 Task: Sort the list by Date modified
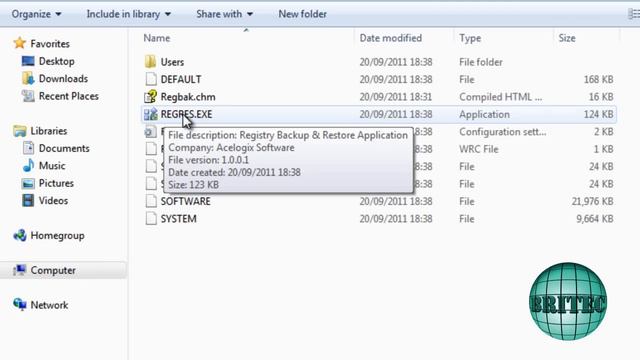391,38
